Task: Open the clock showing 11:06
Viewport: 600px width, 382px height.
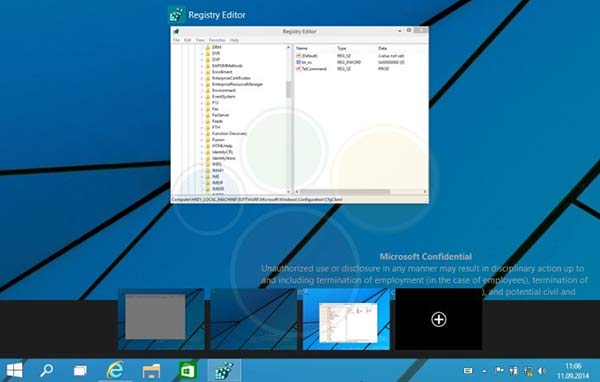Action: click(x=573, y=371)
